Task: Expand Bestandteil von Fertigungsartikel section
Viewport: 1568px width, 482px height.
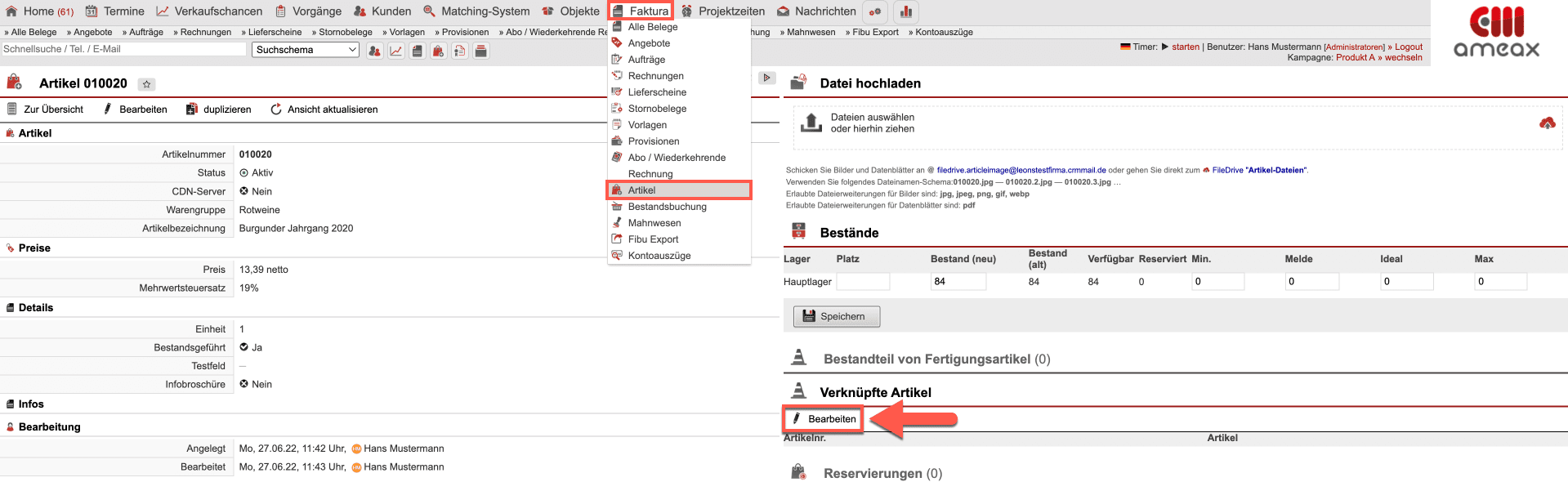Action: click(x=936, y=359)
